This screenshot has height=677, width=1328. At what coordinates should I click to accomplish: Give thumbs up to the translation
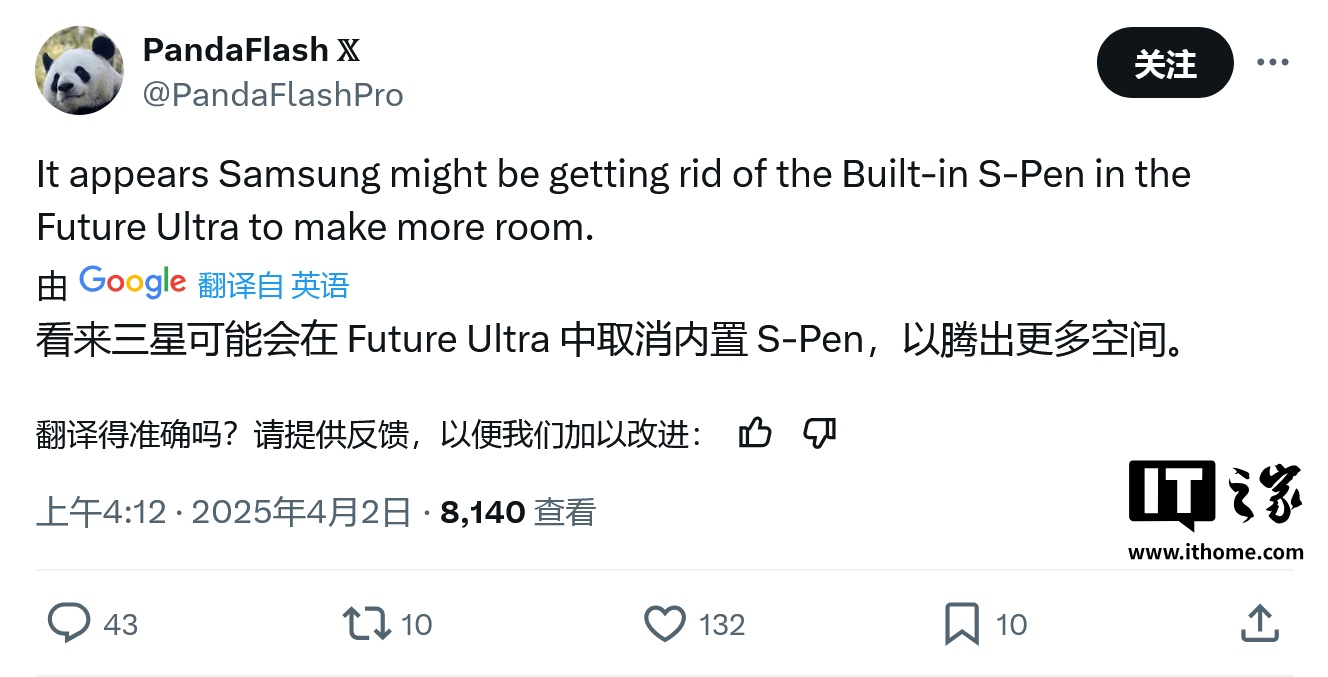pos(755,434)
